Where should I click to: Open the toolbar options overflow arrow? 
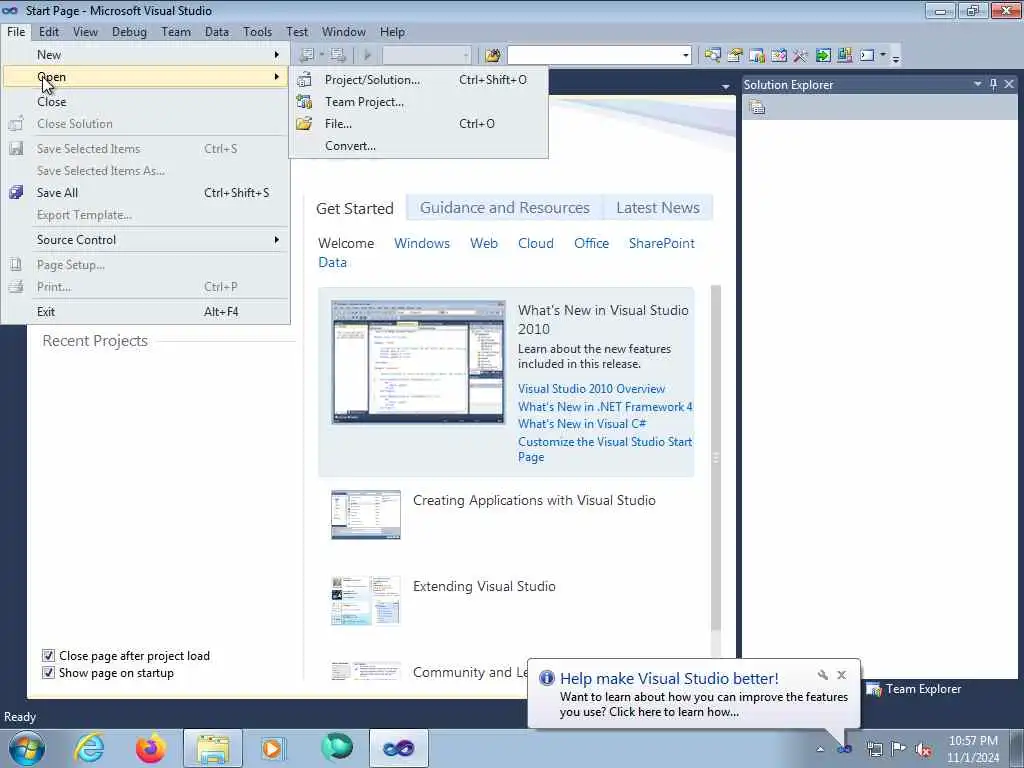tap(896, 57)
